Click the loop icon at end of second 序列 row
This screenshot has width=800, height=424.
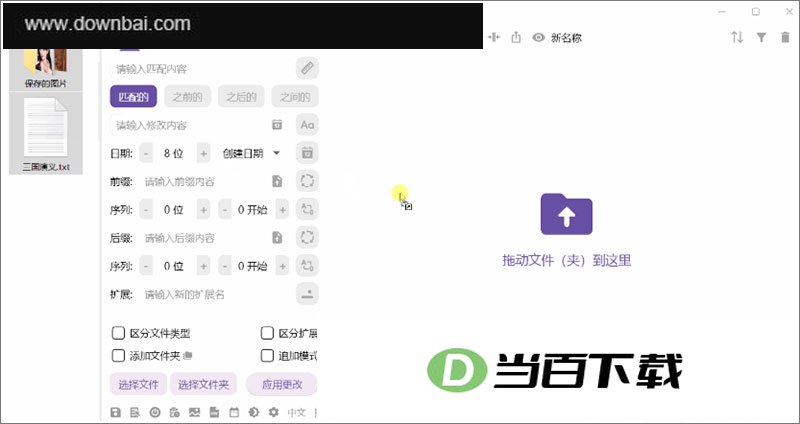pos(307,266)
